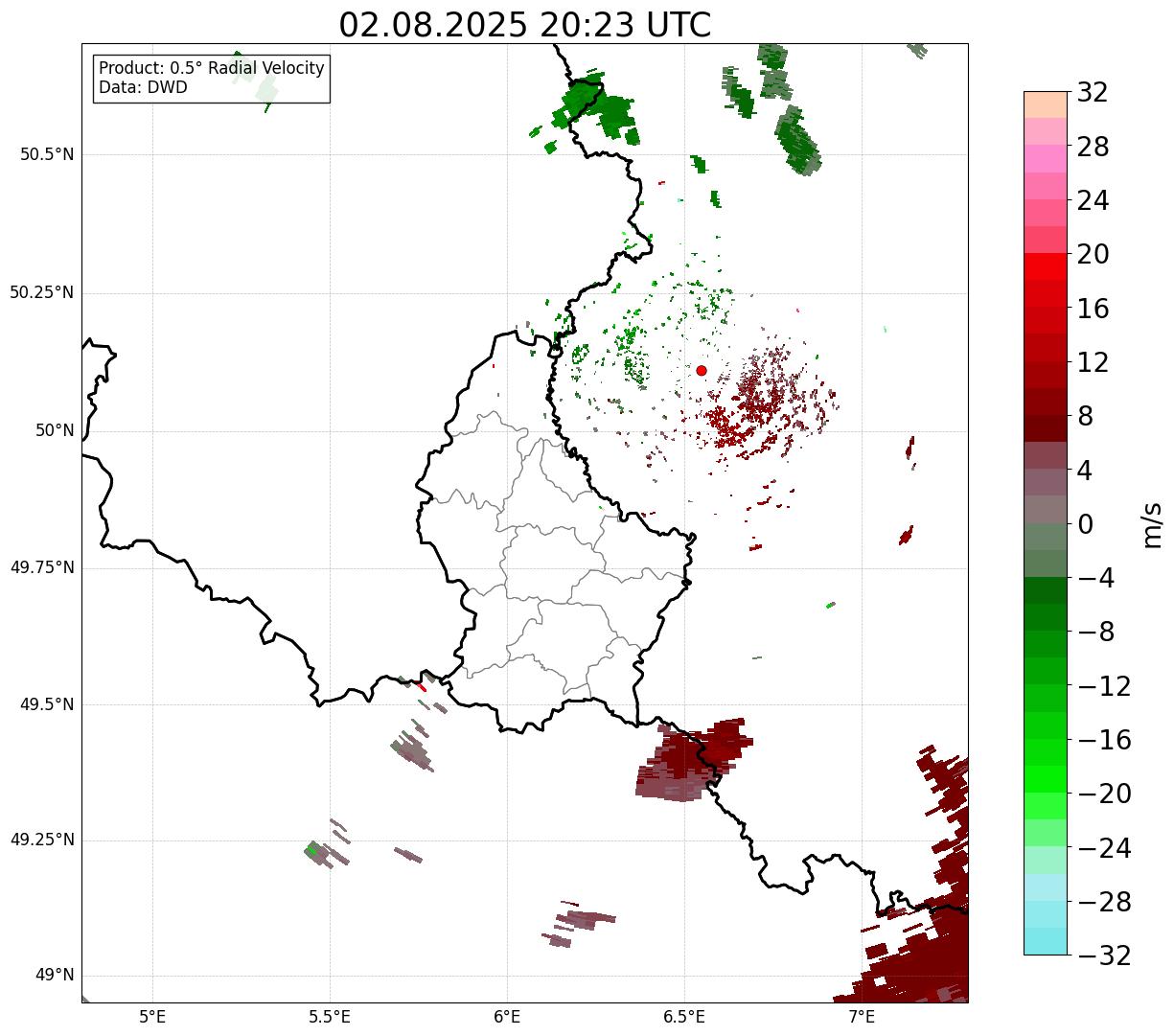Click the 6°E longitude label

(507, 1016)
